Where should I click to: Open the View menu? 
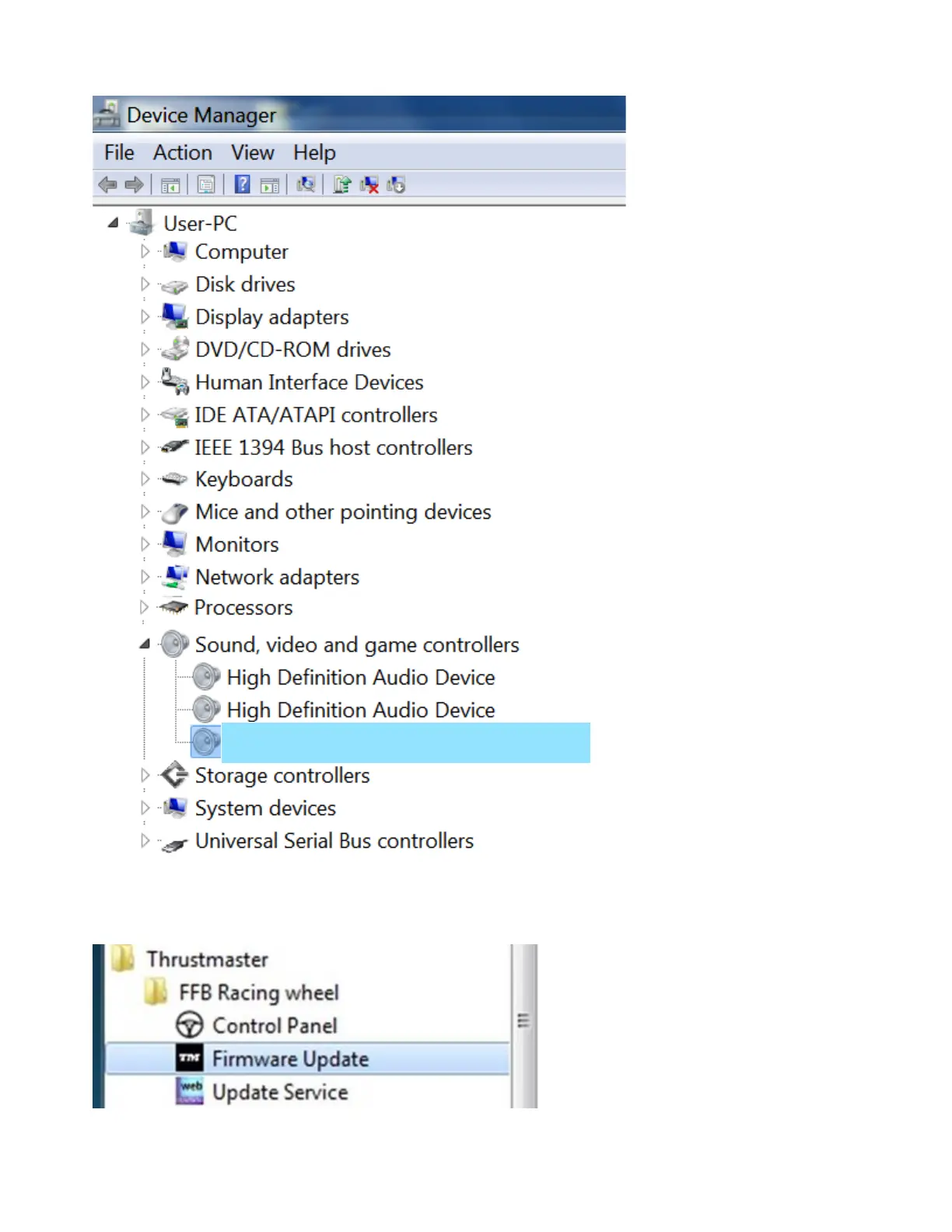click(x=253, y=152)
